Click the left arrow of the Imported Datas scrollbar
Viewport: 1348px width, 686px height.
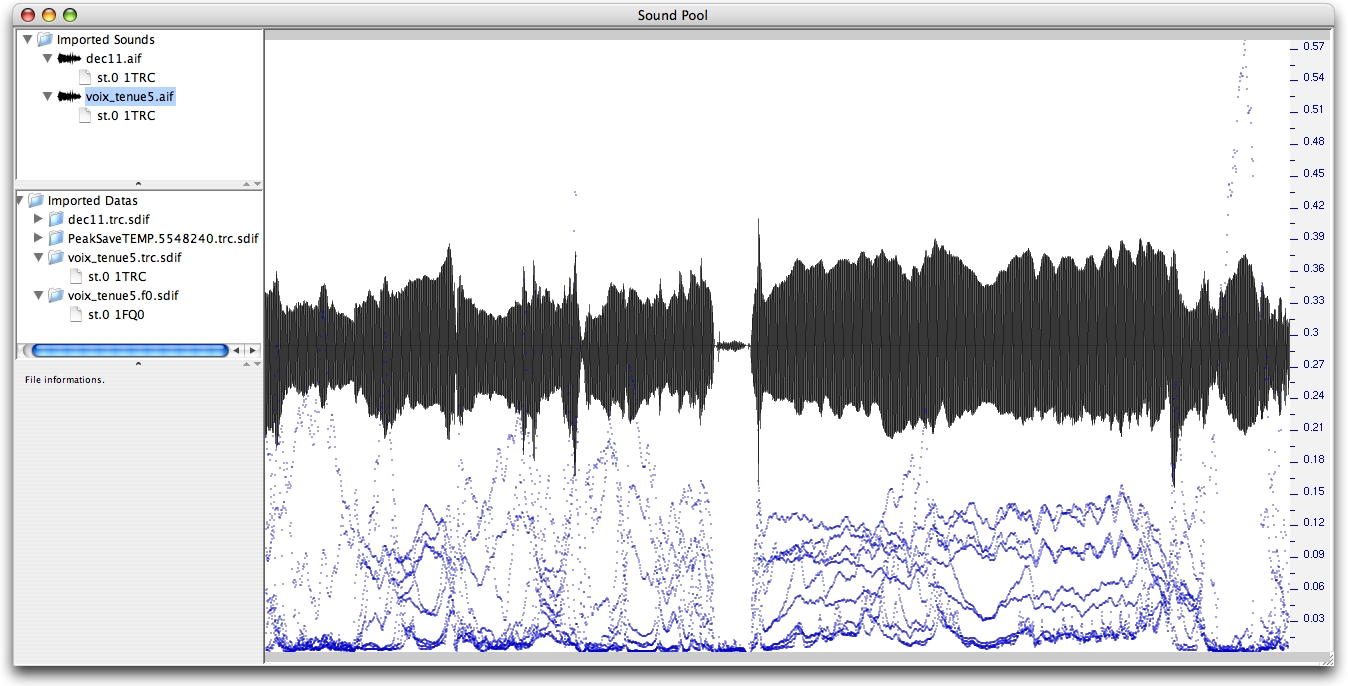click(237, 351)
